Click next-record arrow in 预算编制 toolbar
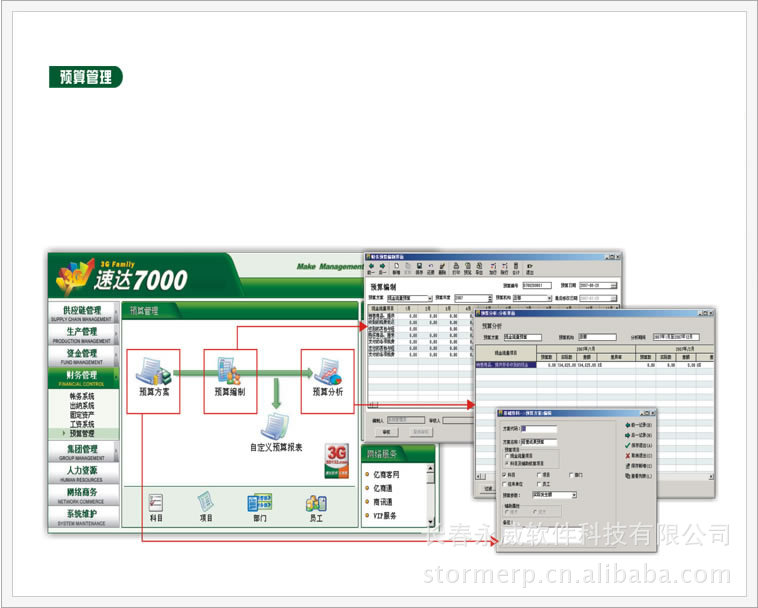Image resolution: width=758 pixels, height=608 pixels. click(x=382, y=269)
